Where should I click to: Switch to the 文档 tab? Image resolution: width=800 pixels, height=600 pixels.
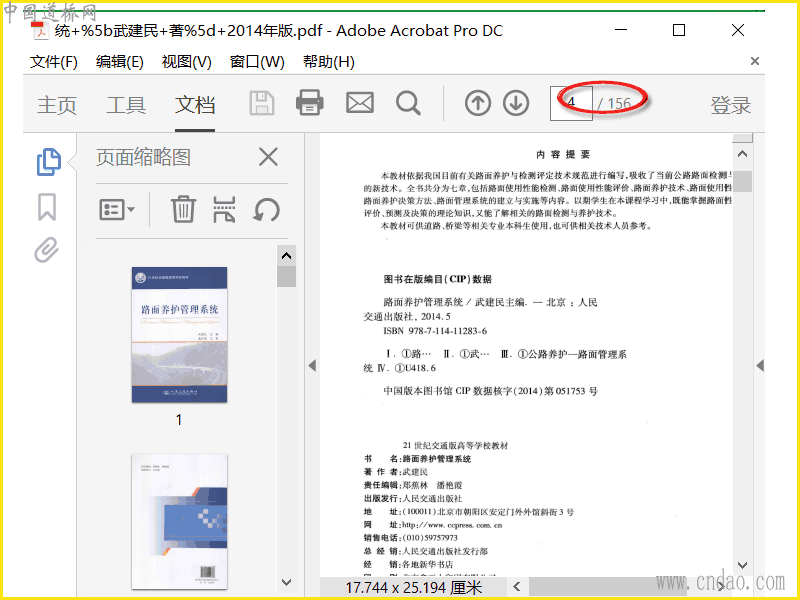195,105
